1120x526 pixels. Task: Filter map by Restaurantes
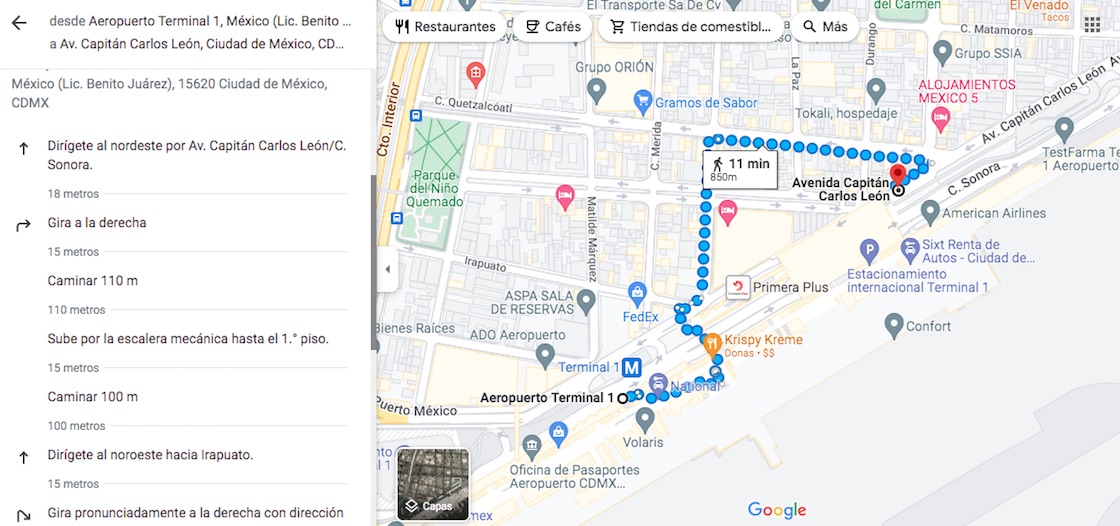coord(446,27)
